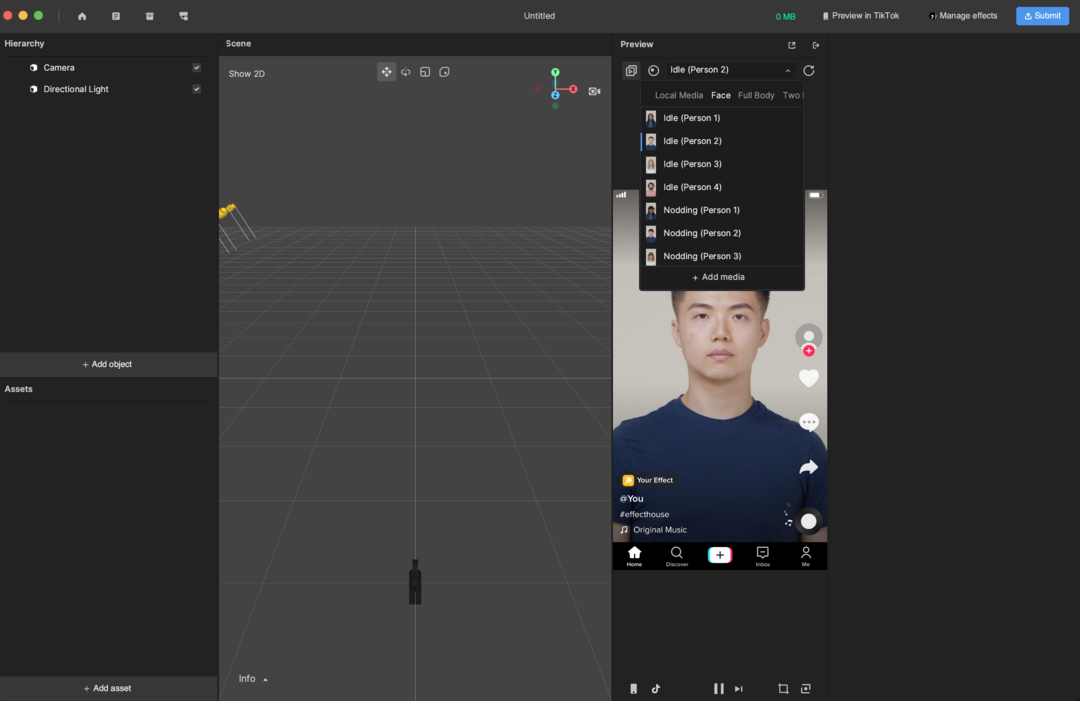Click the share arrow icon in phone preview
The image size is (1080, 701).
(x=809, y=468)
